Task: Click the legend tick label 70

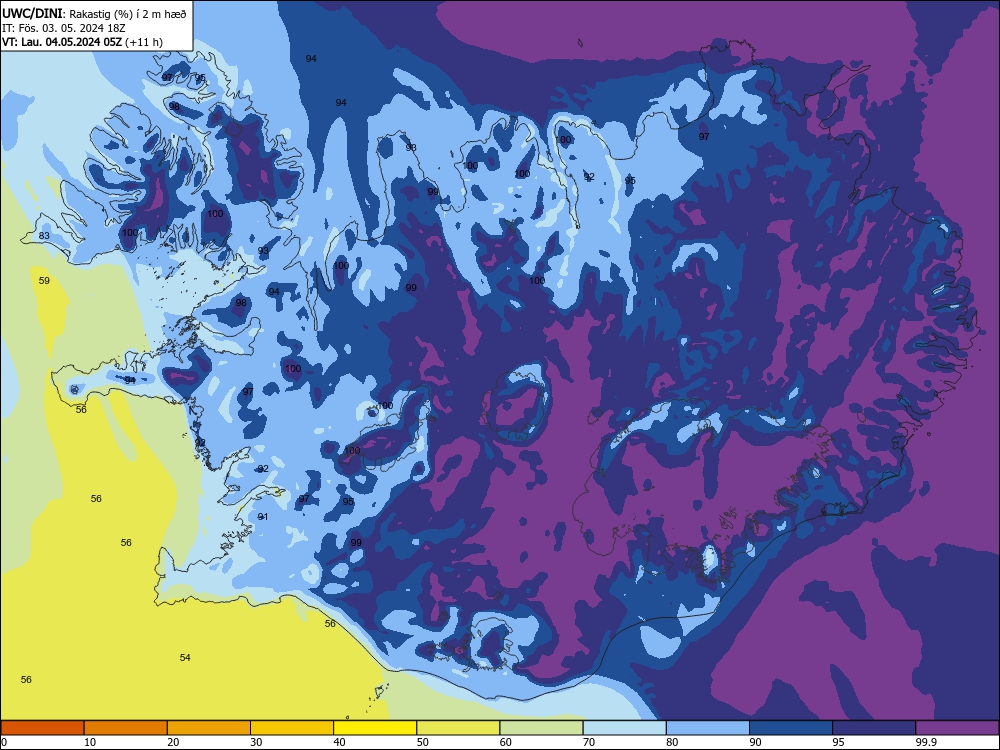Action: pyautogui.click(x=589, y=742)
